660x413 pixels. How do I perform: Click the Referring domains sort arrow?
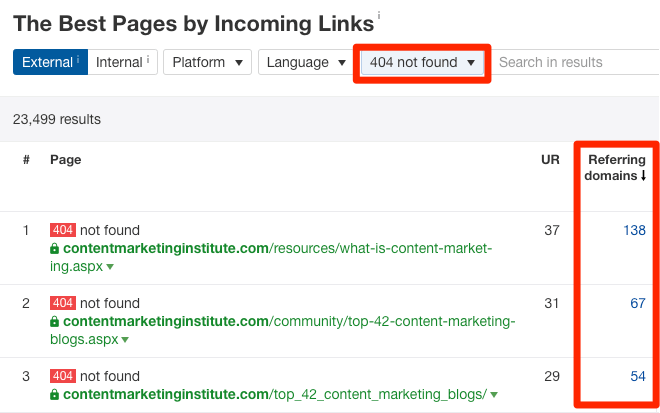coord(643,176)
